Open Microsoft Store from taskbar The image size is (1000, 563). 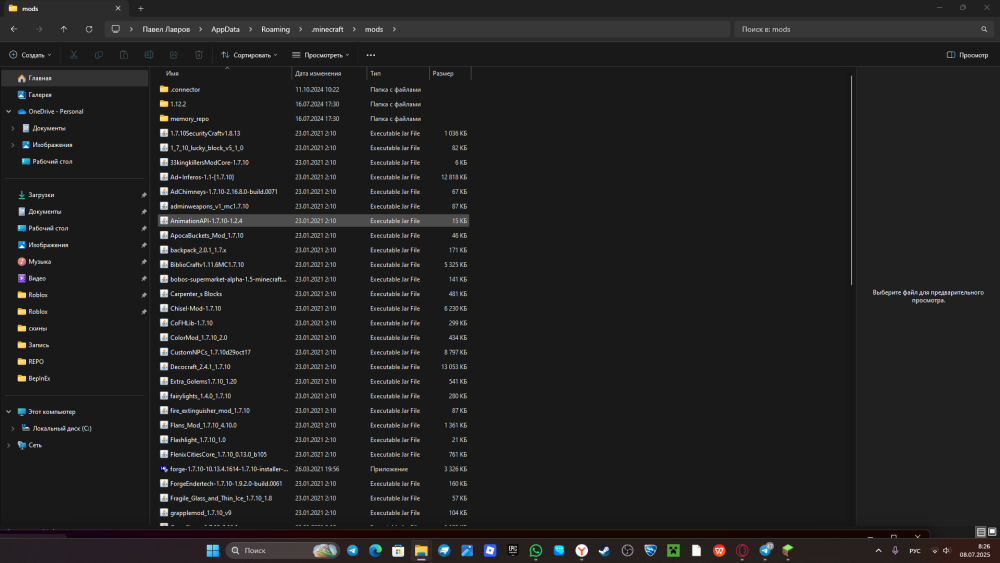coord(398,550)
